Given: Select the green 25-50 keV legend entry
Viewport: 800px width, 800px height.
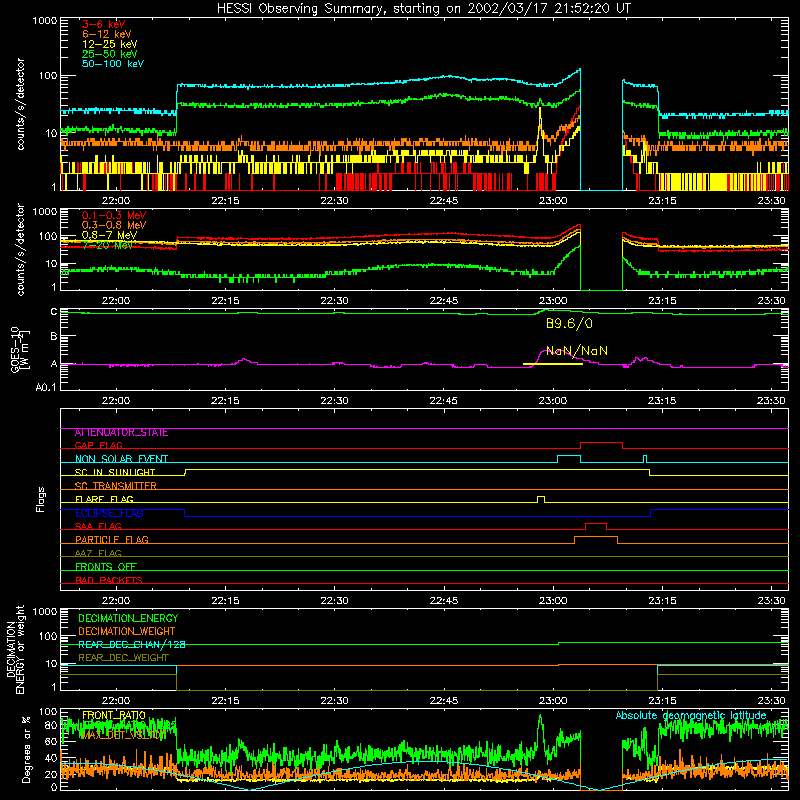Looking at the screenshot, I should pos(110,54).
